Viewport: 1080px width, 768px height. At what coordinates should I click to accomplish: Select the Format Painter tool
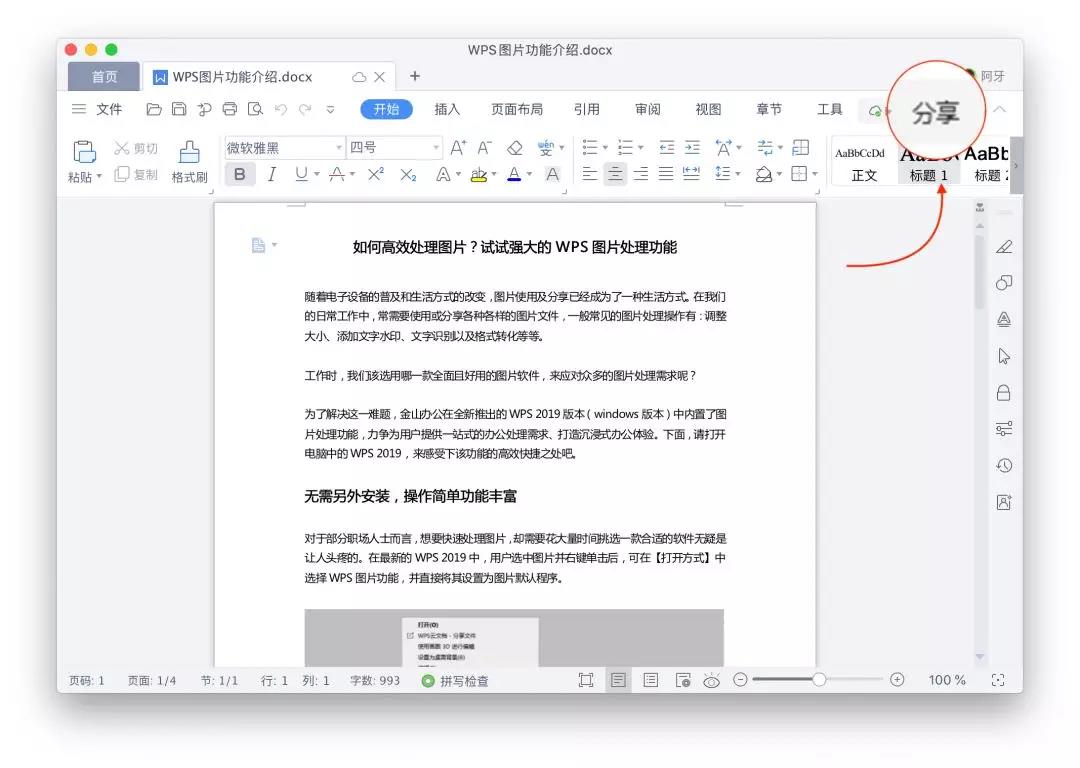[x=189, y=160]
